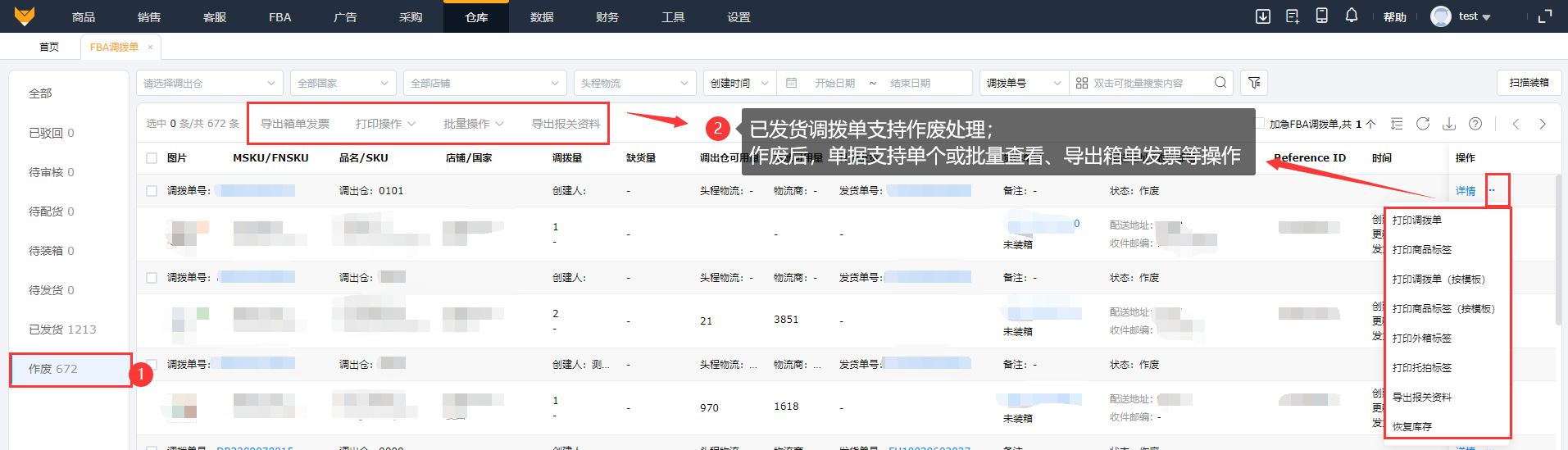Check the second transfer order row checkbox
The width and height of the screenshot is (1568, 450).
pyautogui.click(x=152, y=278)
